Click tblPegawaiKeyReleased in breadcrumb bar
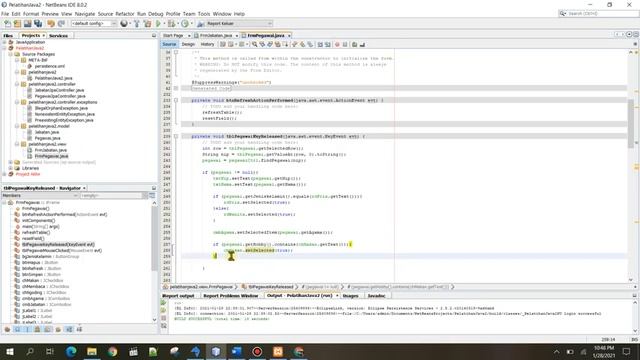This screenshot has width=640, height=360. click(271, 287)
